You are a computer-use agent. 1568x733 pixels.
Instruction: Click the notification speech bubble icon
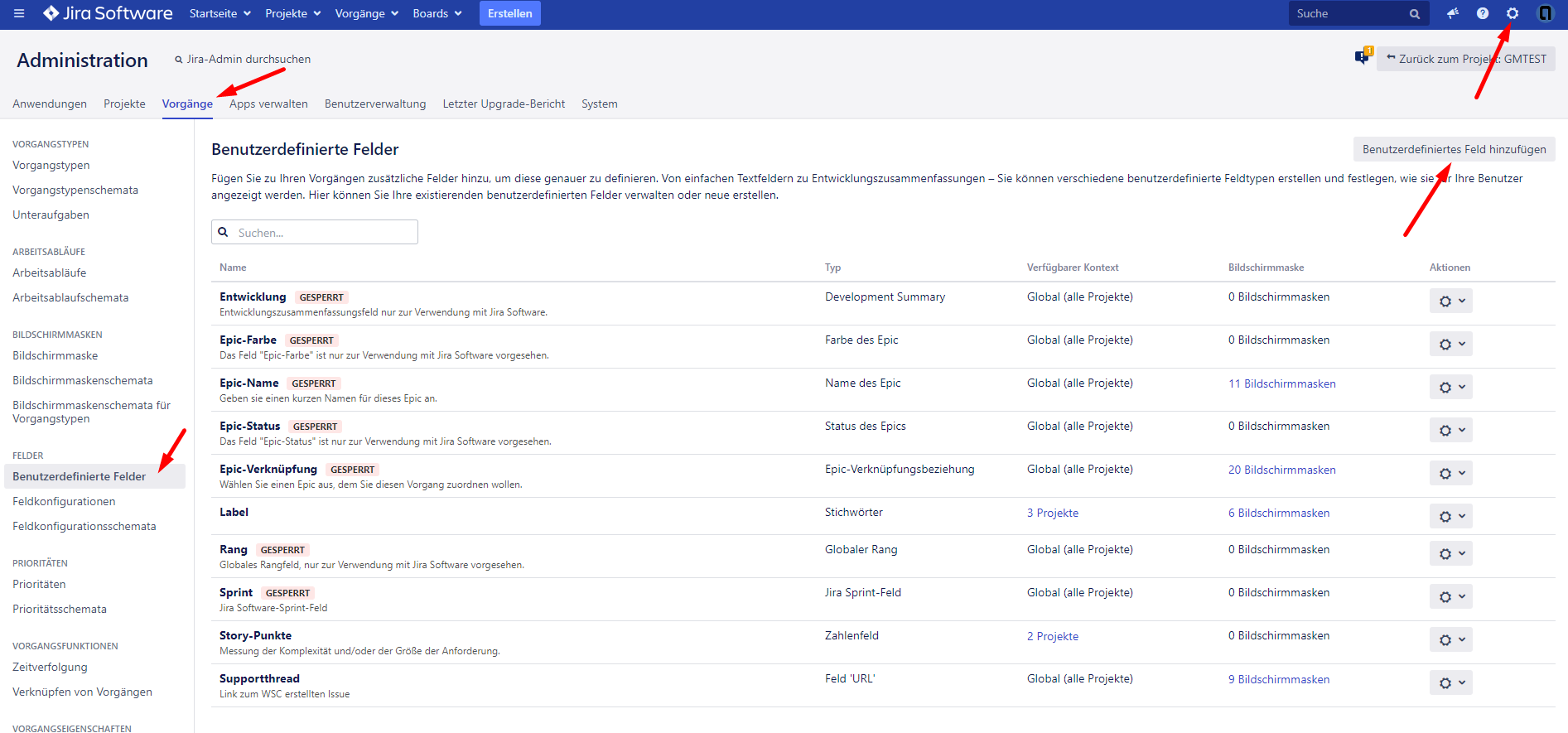1362,57
